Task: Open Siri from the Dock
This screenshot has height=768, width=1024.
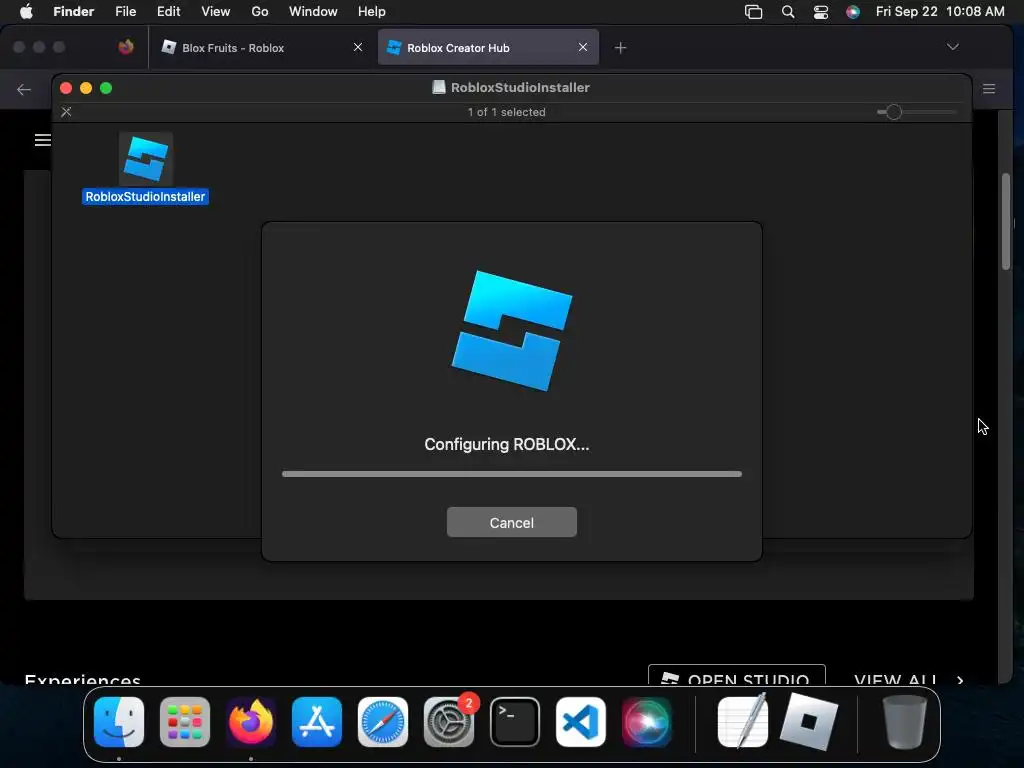Action: 647,722
